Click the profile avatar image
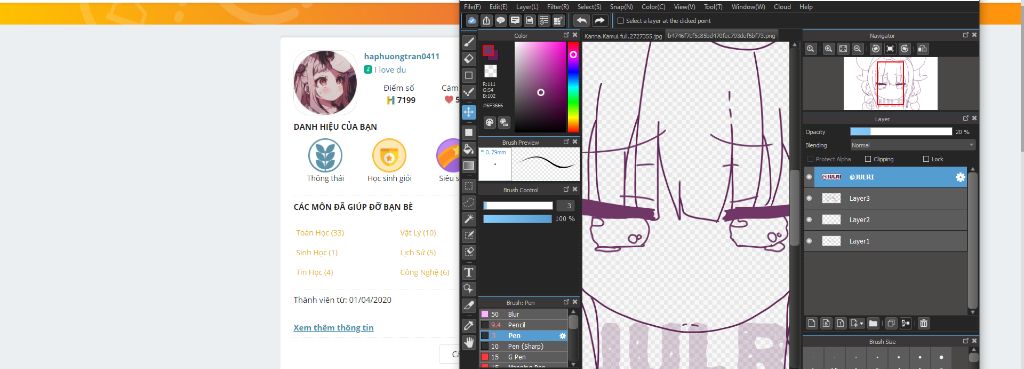The image size is (1024, 369). click(325, 82)
